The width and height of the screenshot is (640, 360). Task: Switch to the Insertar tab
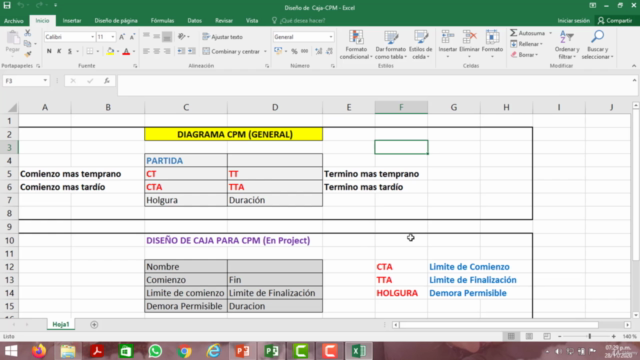point(72,20)
